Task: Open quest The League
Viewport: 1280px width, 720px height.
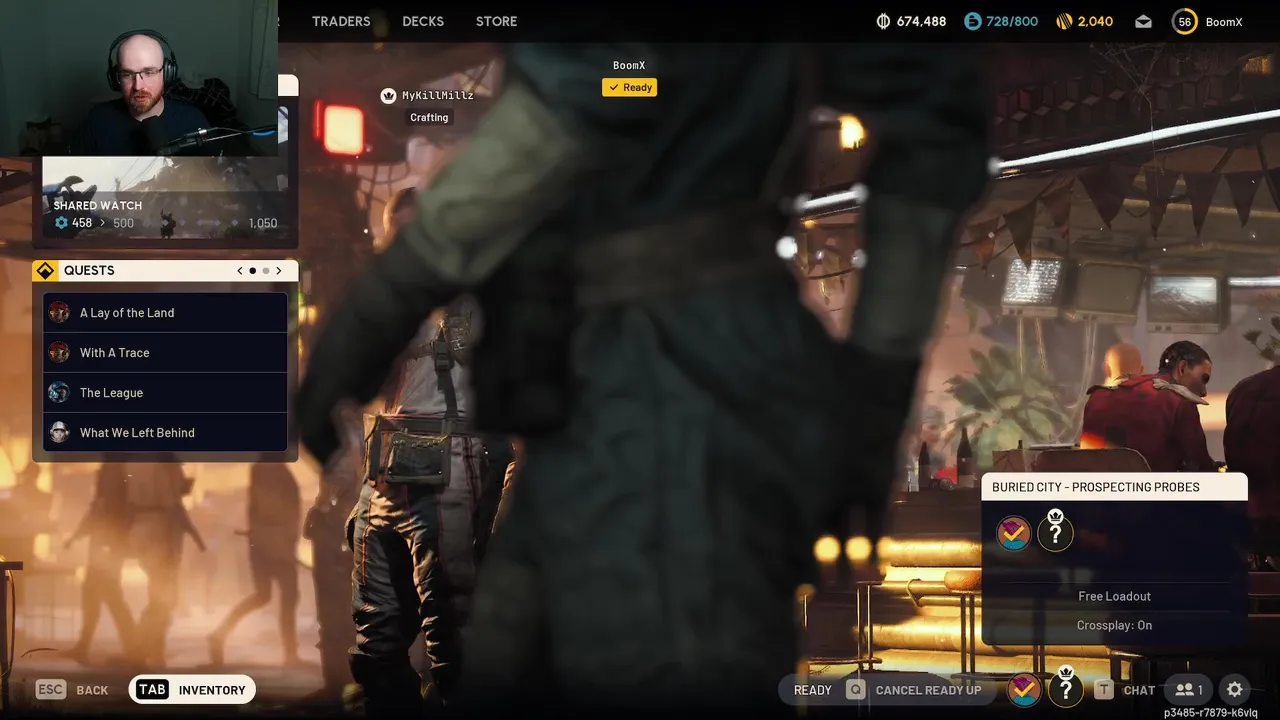Action: (x=165, y=392)
